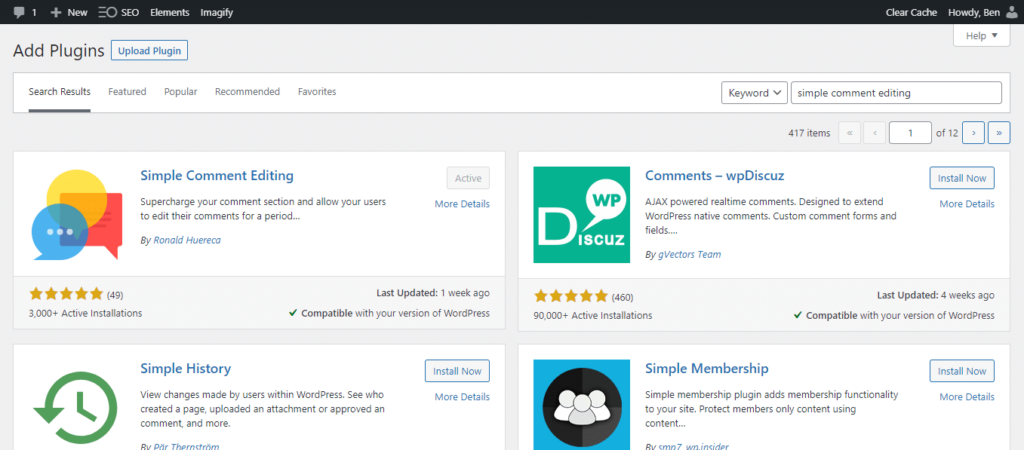Click the plugin search input field
The image size is (1024, 450).
pos(896,93)
